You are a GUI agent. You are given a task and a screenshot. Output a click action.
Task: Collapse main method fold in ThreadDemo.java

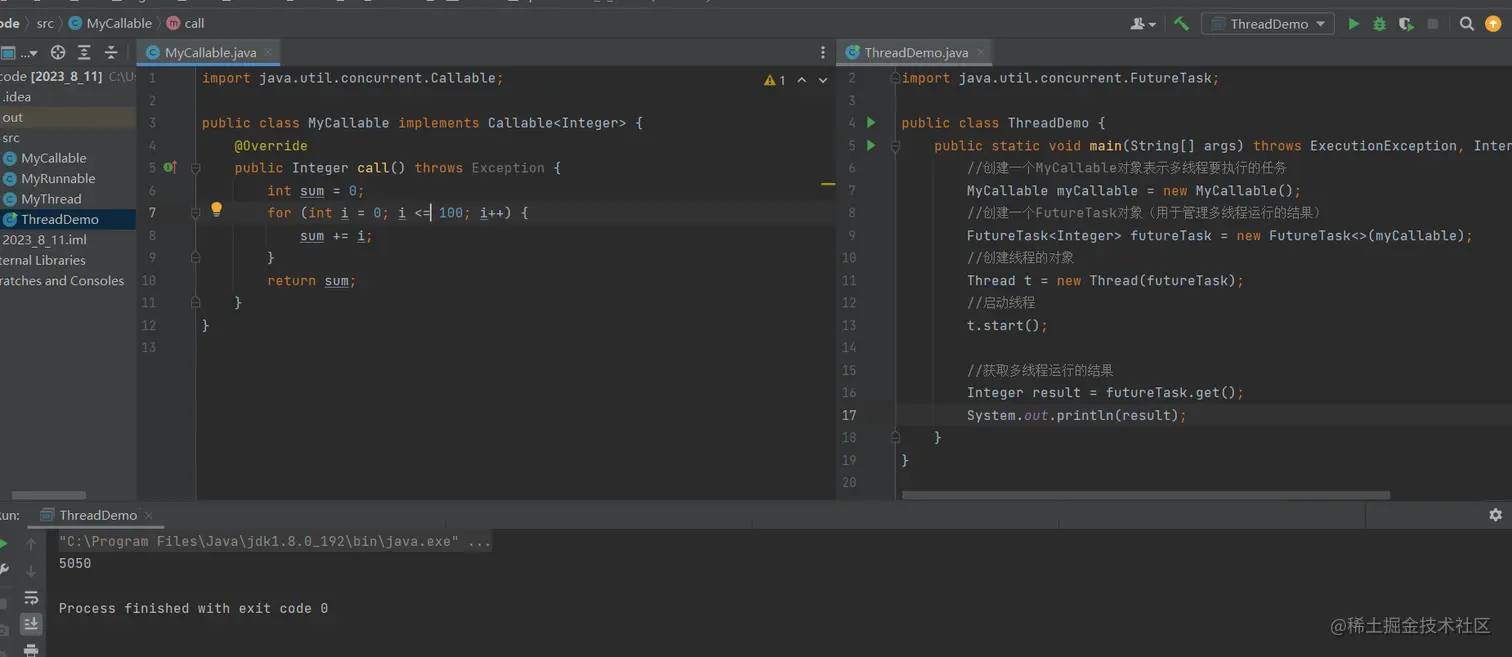click(x=896, y=145)
